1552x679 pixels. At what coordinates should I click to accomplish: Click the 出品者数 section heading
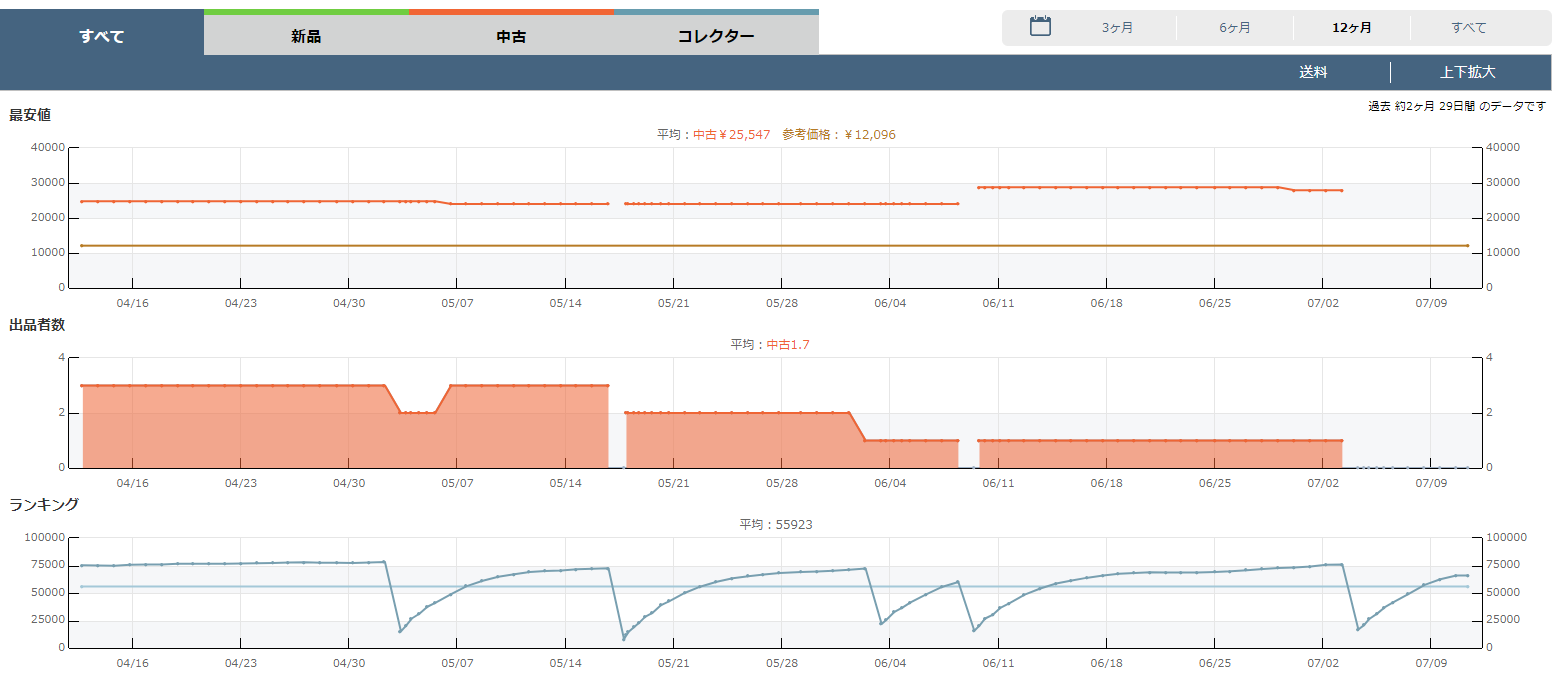click(37, 325)
